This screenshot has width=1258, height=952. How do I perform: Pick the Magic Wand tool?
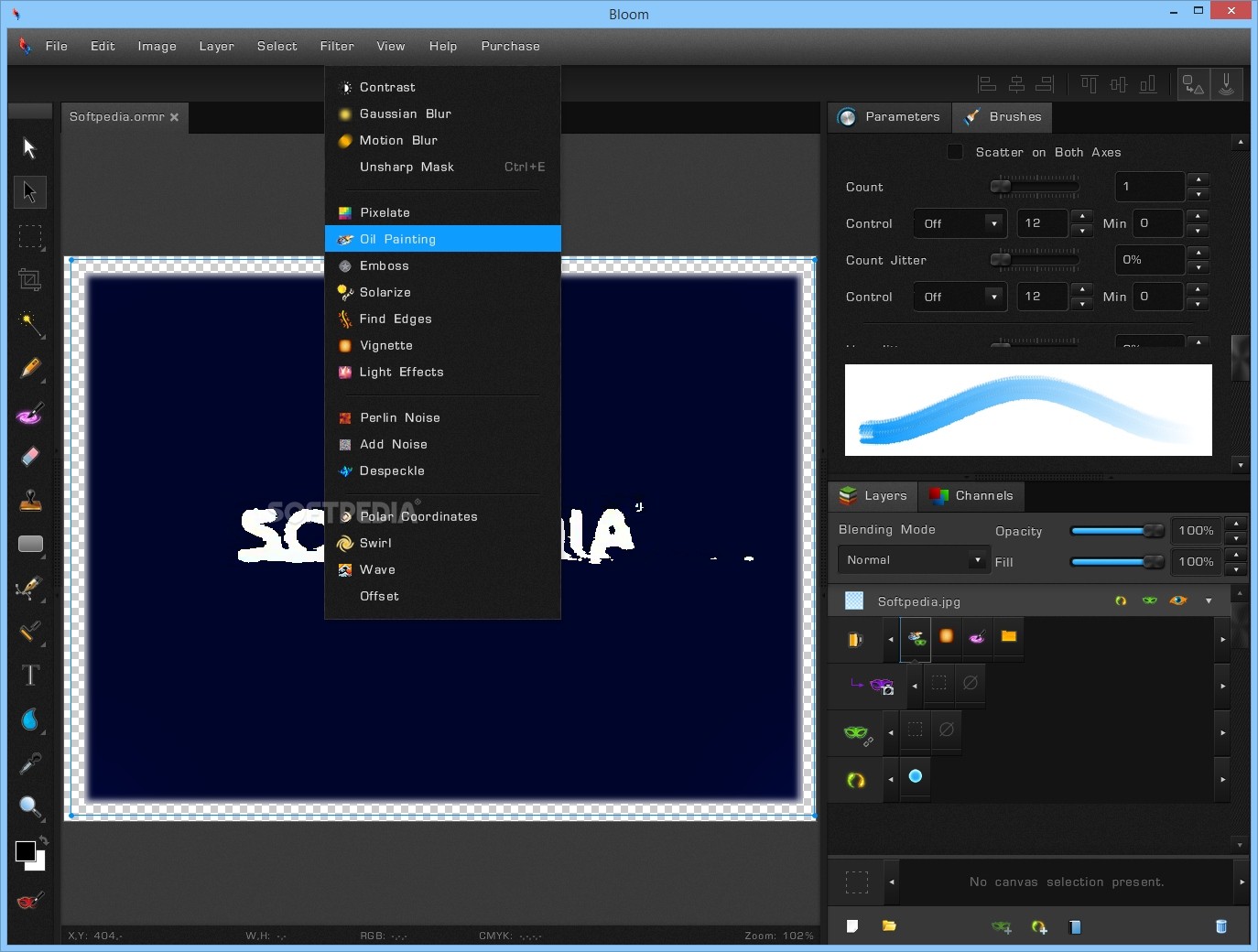(30, 324)
